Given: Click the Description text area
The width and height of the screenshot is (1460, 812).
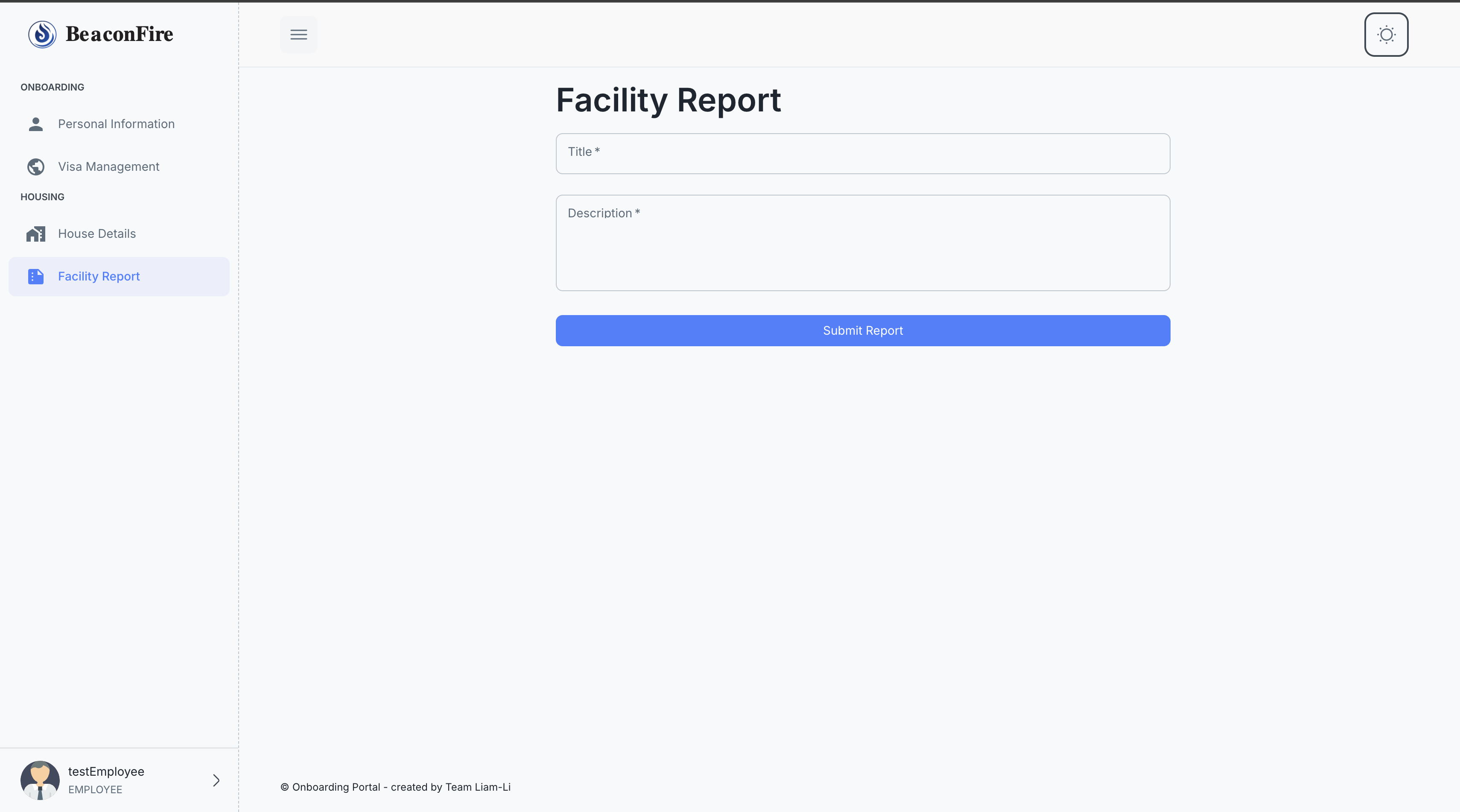Looking at the screenshot, I should (x=862, y=242).
